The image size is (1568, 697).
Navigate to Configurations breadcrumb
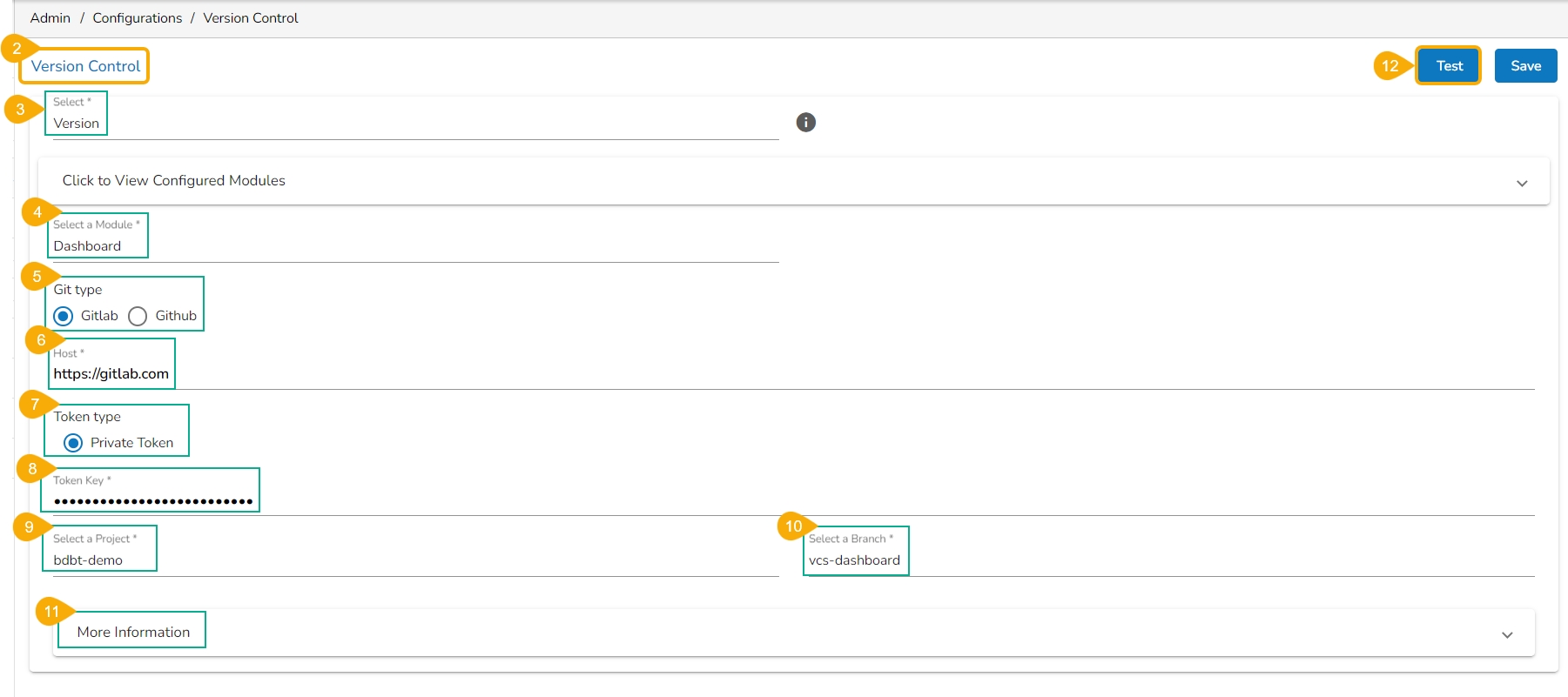click(x=138, y=18)
